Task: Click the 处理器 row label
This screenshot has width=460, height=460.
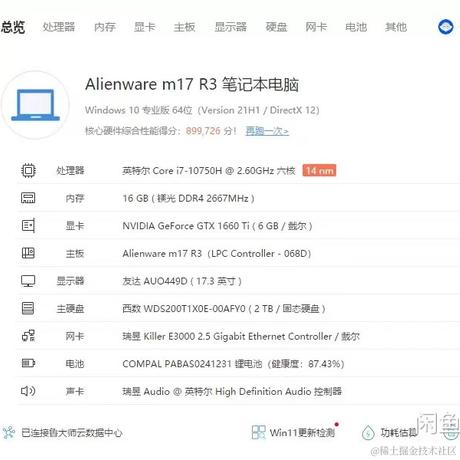Action: [70, 171]
